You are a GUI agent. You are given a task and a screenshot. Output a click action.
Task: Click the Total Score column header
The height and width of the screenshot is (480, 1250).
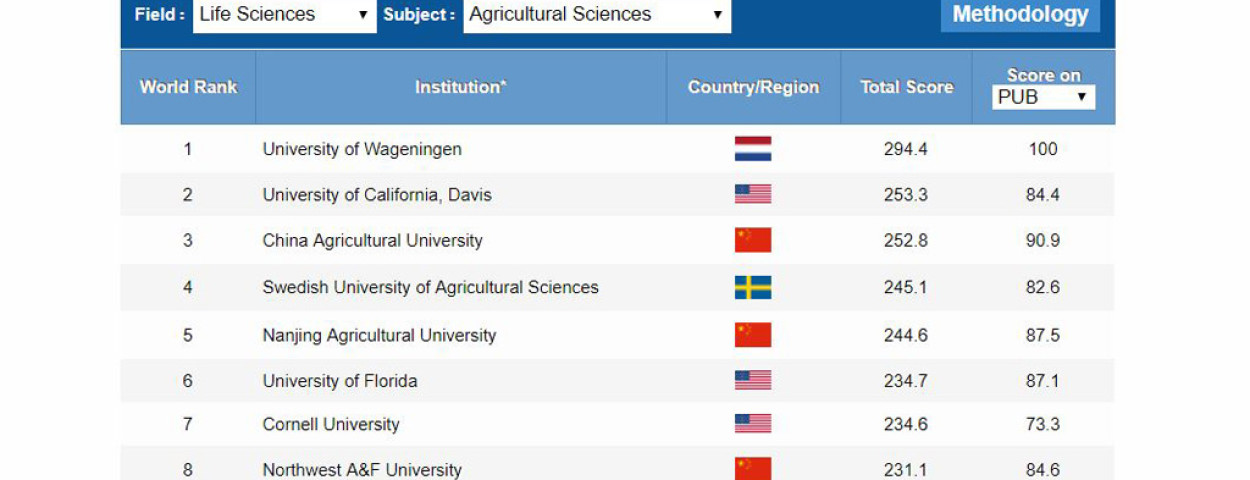pyautogui.click(x=906, y=87)
